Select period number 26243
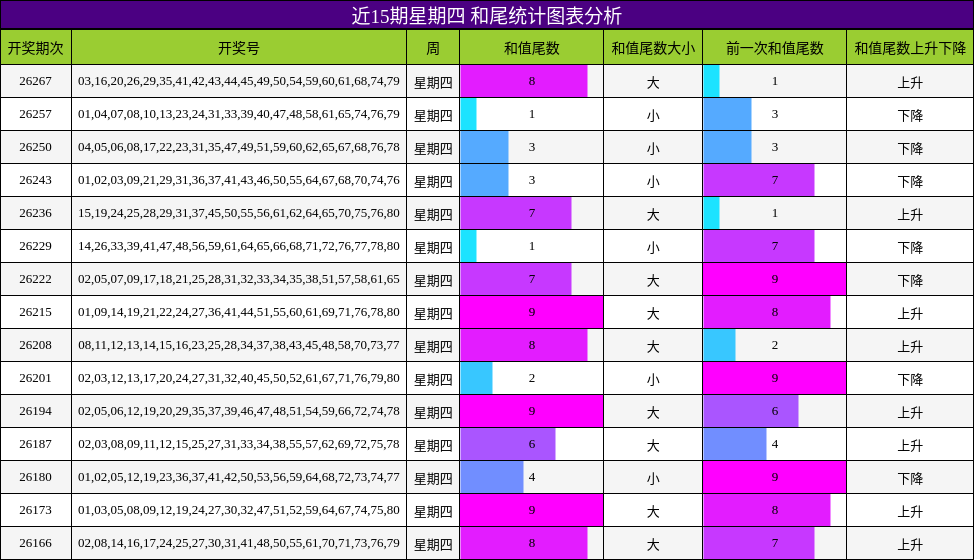This screenshot has height=560, width=974. coord(35,180)
